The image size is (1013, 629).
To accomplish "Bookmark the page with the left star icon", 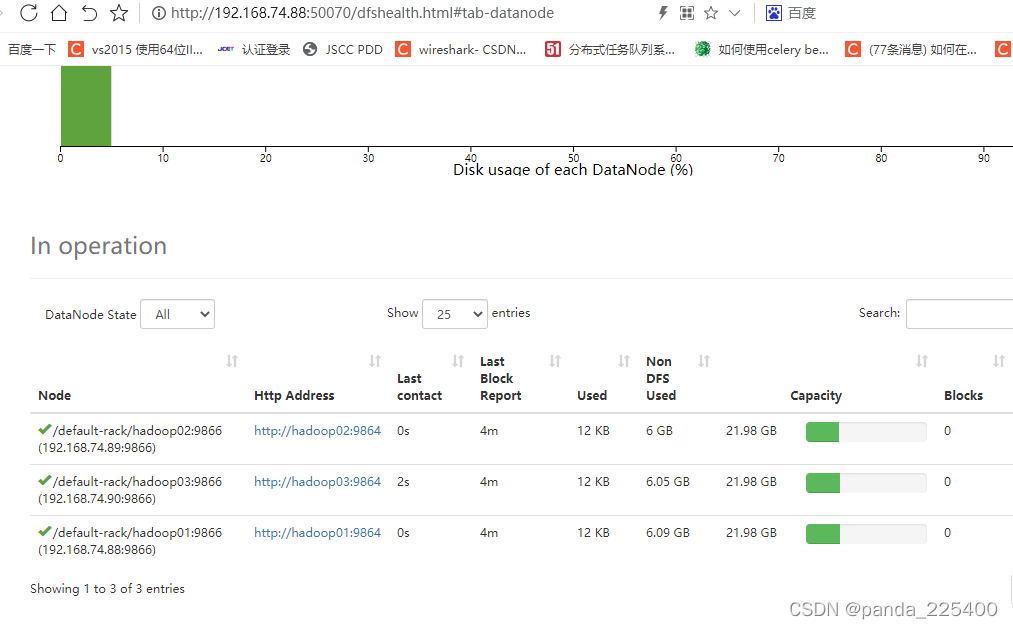I will click(119, 13).
